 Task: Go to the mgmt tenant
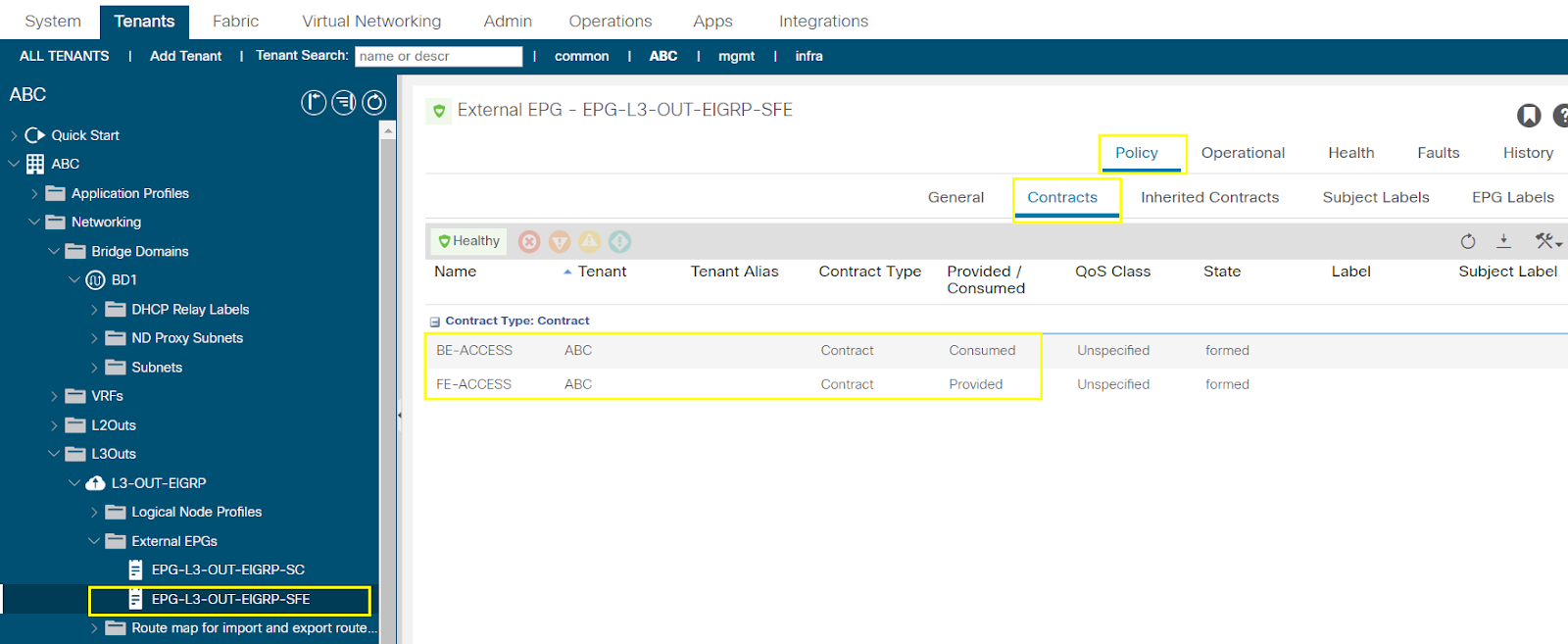click(x=736, y=56)
